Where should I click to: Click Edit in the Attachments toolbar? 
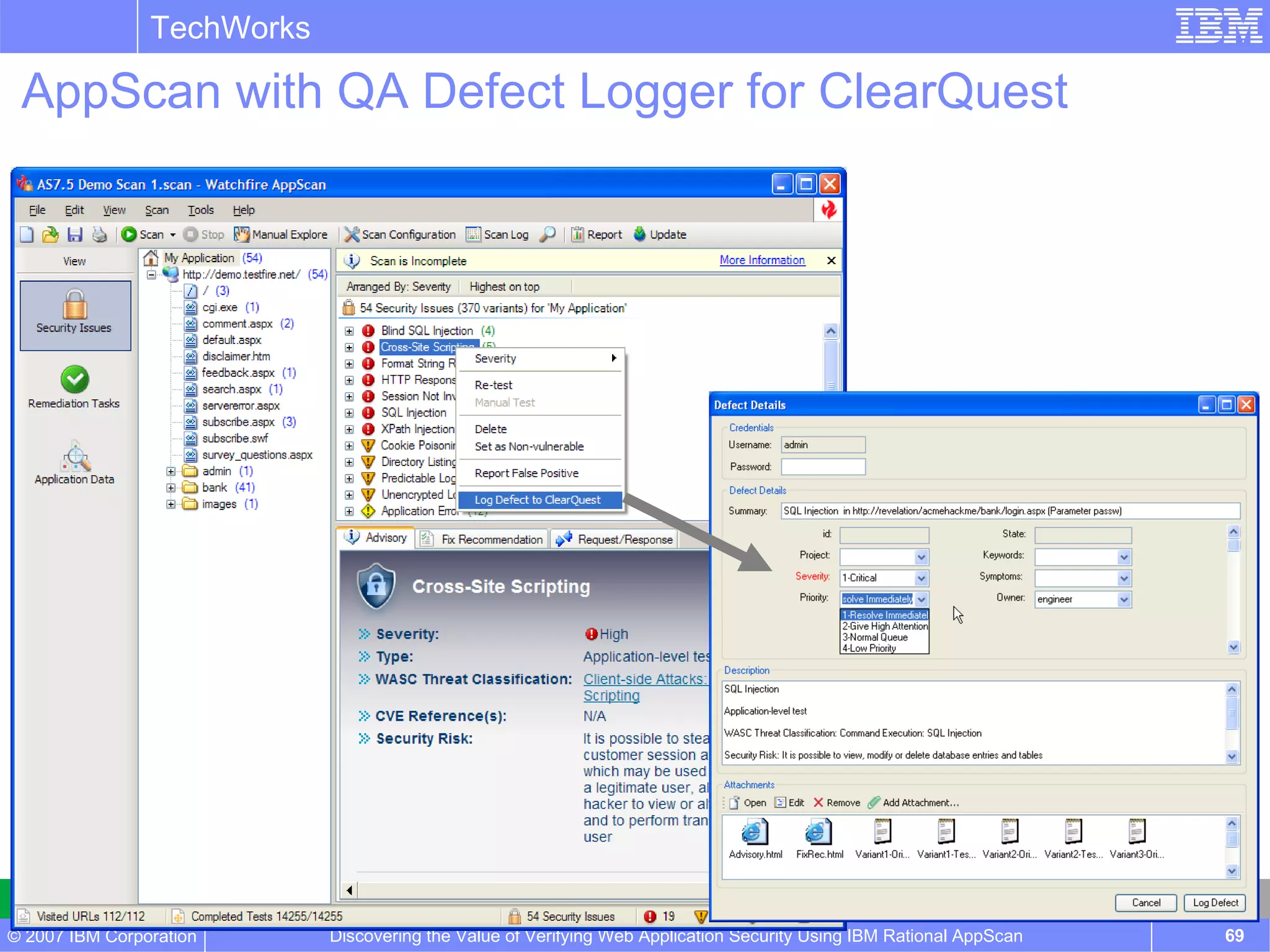point(789,803)
